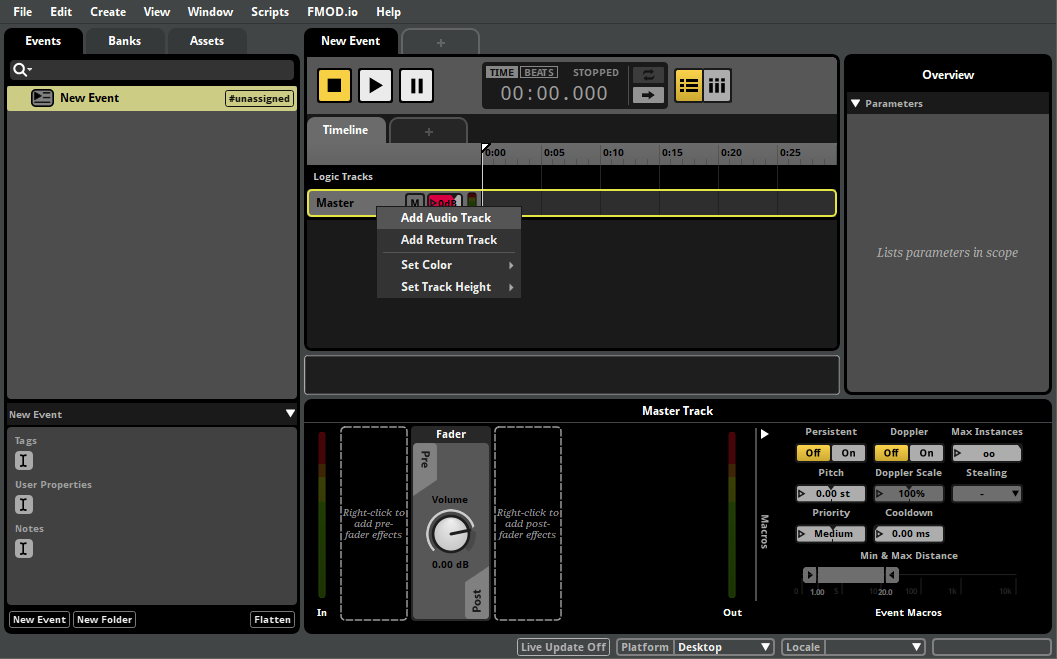1057x659 pixels.
Task: Toggle the follow-playback arrow icon
Action: (x=648, y=96)
